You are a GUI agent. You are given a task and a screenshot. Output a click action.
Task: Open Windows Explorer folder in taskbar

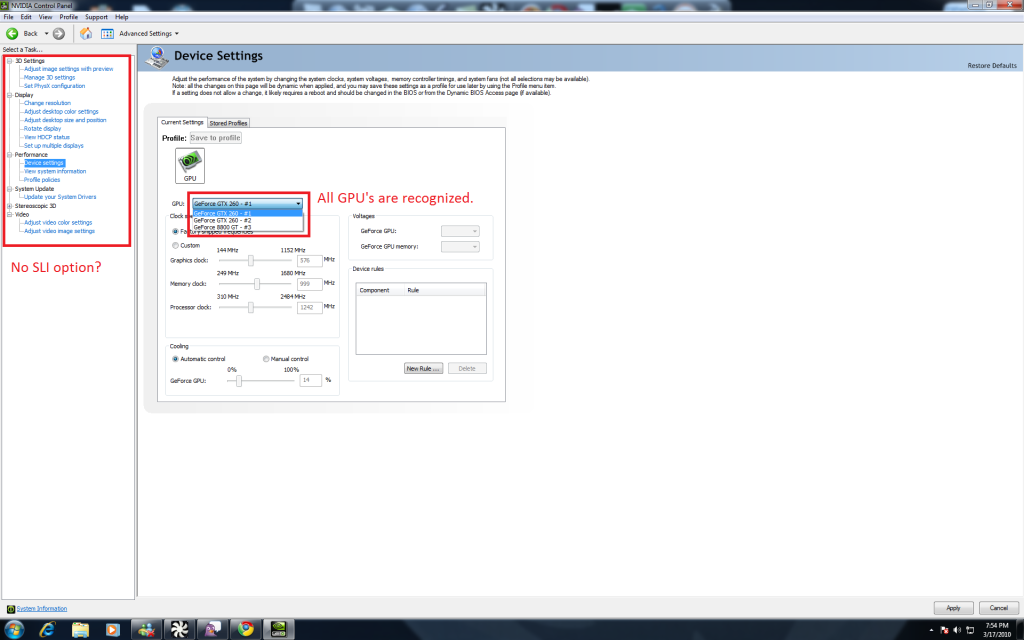80,629
